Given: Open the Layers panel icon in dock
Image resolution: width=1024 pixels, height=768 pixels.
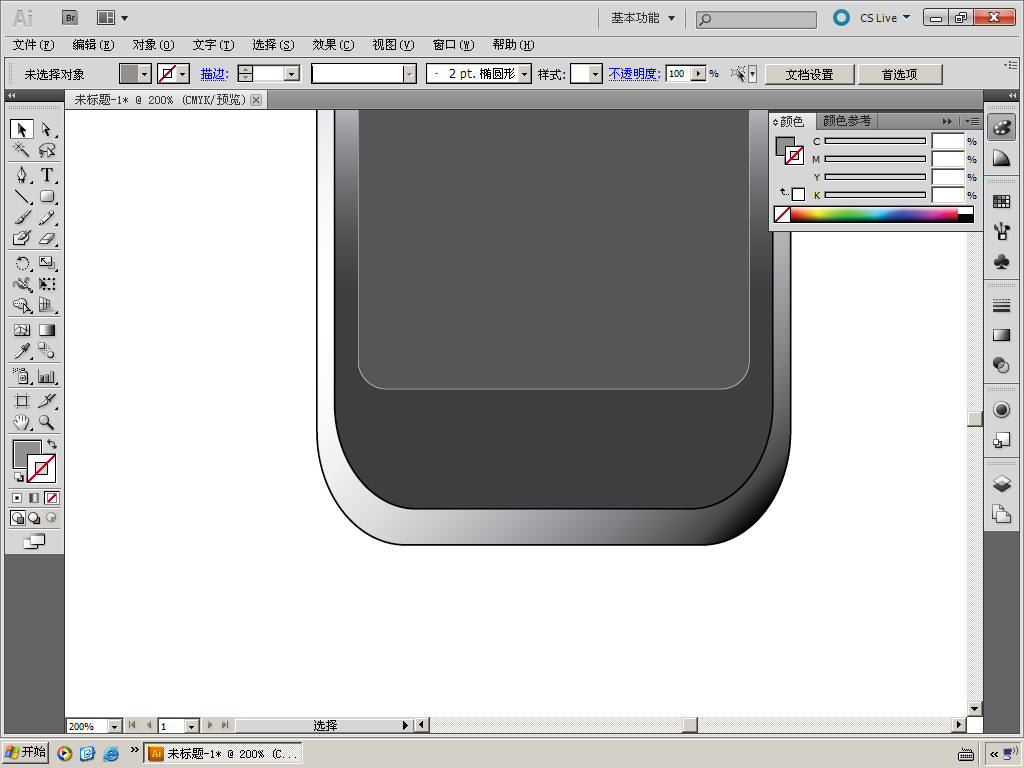Looking at the screenshot, I should pos(1001,485).
